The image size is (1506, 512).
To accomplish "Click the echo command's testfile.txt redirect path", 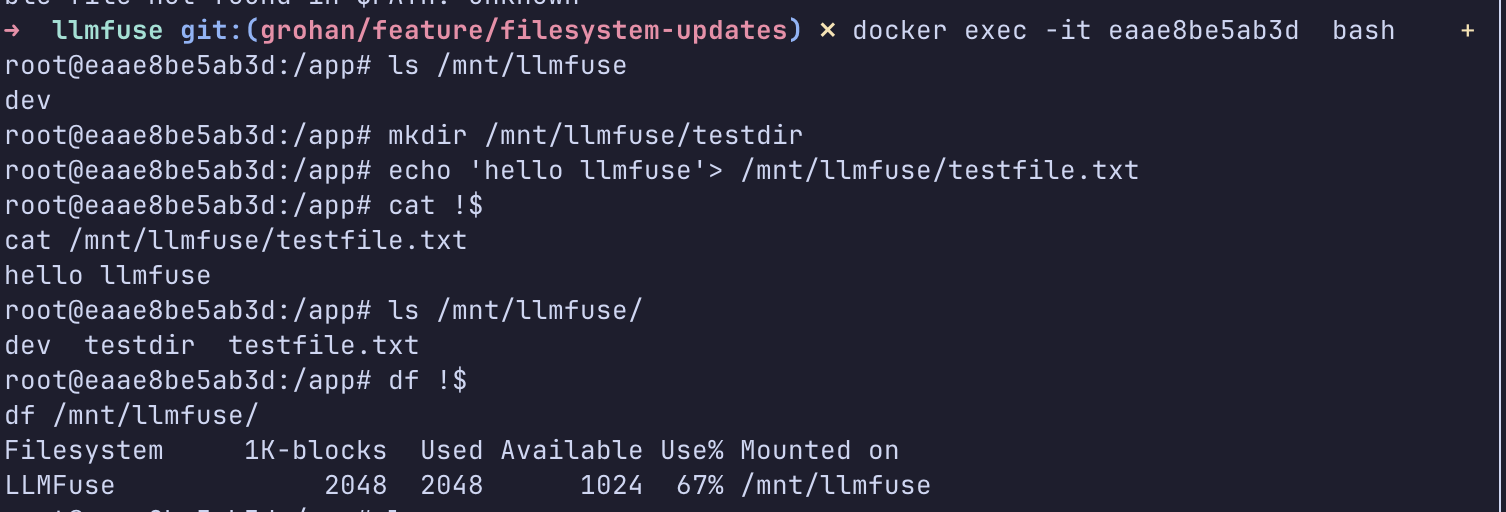I will pyautogui.click(x=939, y=170).
